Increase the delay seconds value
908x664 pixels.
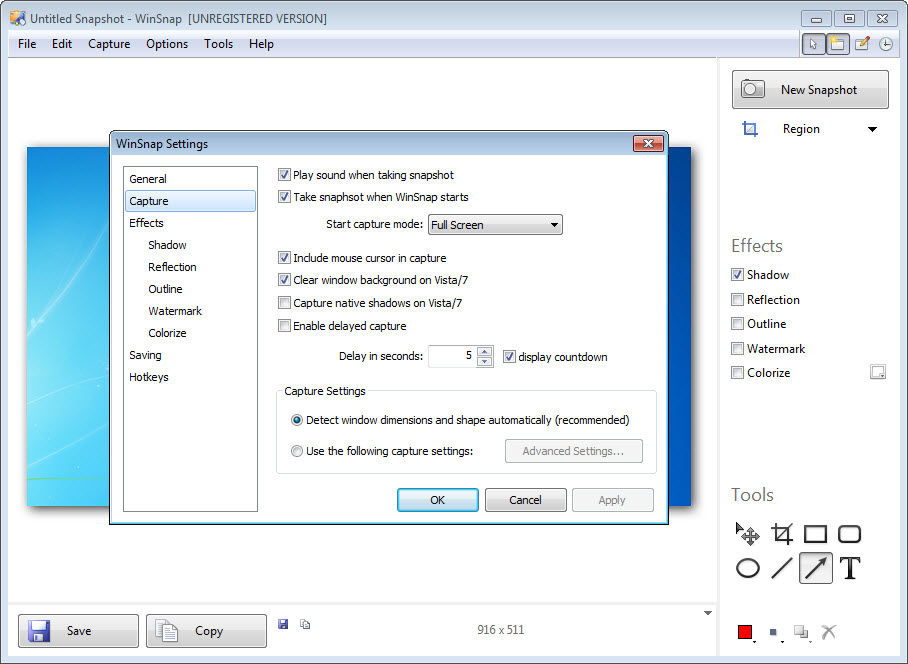tap(485, 351)
